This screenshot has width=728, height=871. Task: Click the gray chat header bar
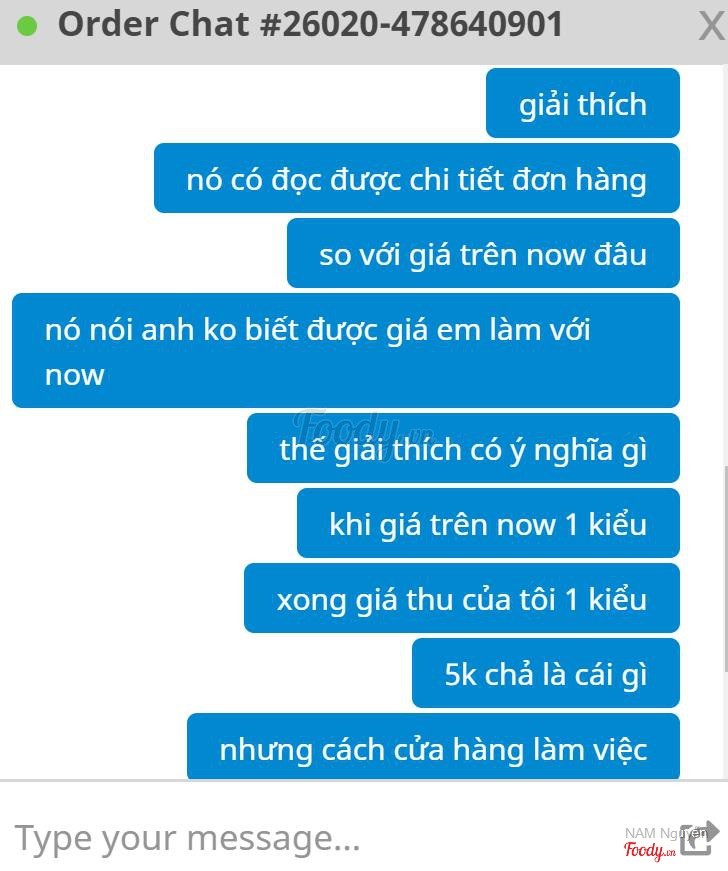[x=364, y=32]
